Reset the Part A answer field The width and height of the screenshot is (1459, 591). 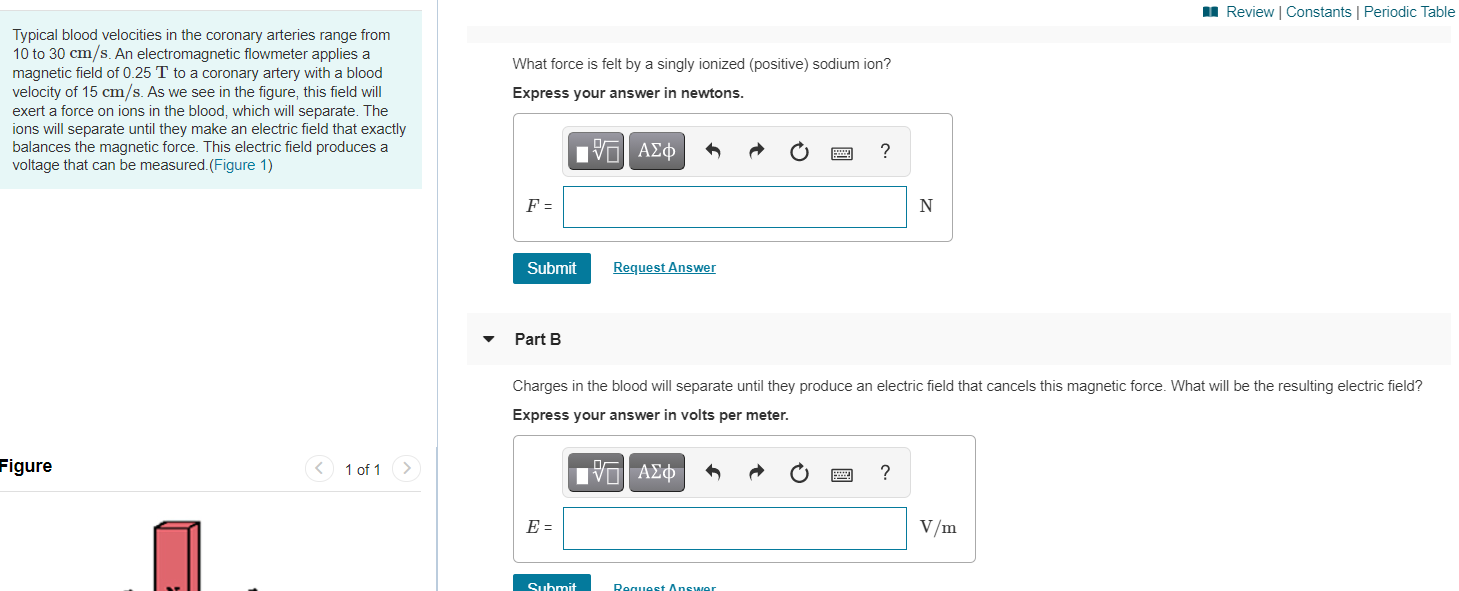799,151
